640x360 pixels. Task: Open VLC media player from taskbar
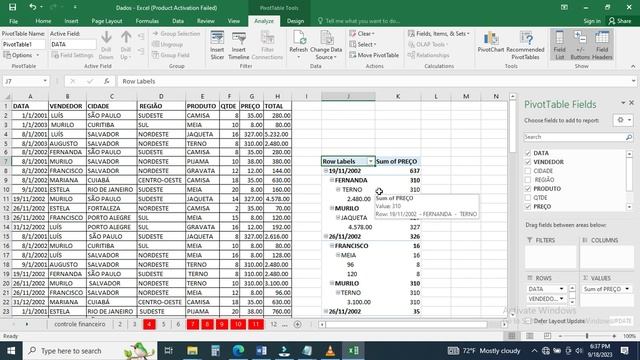tap(330, 351)
